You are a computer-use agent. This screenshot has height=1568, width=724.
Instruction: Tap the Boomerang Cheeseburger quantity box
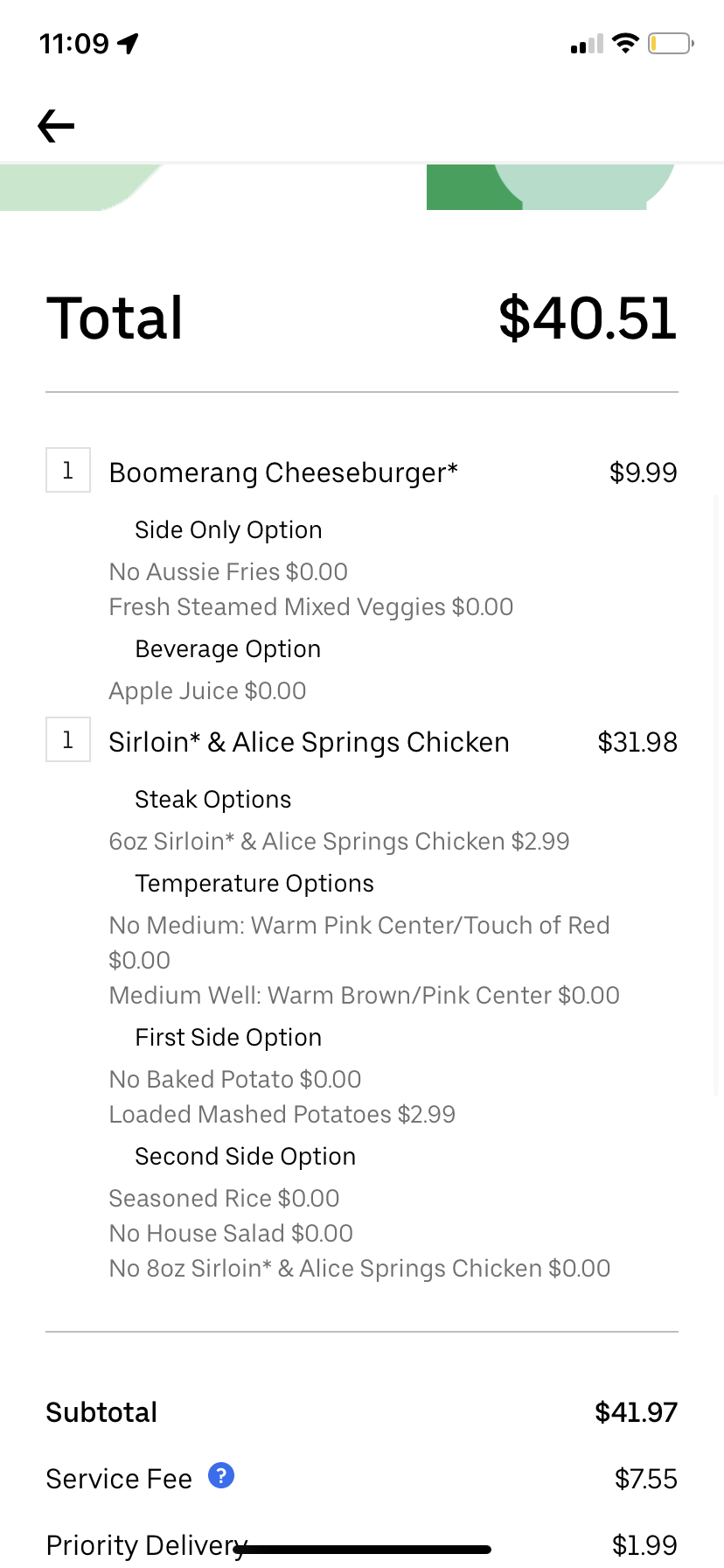coord(68,470)
